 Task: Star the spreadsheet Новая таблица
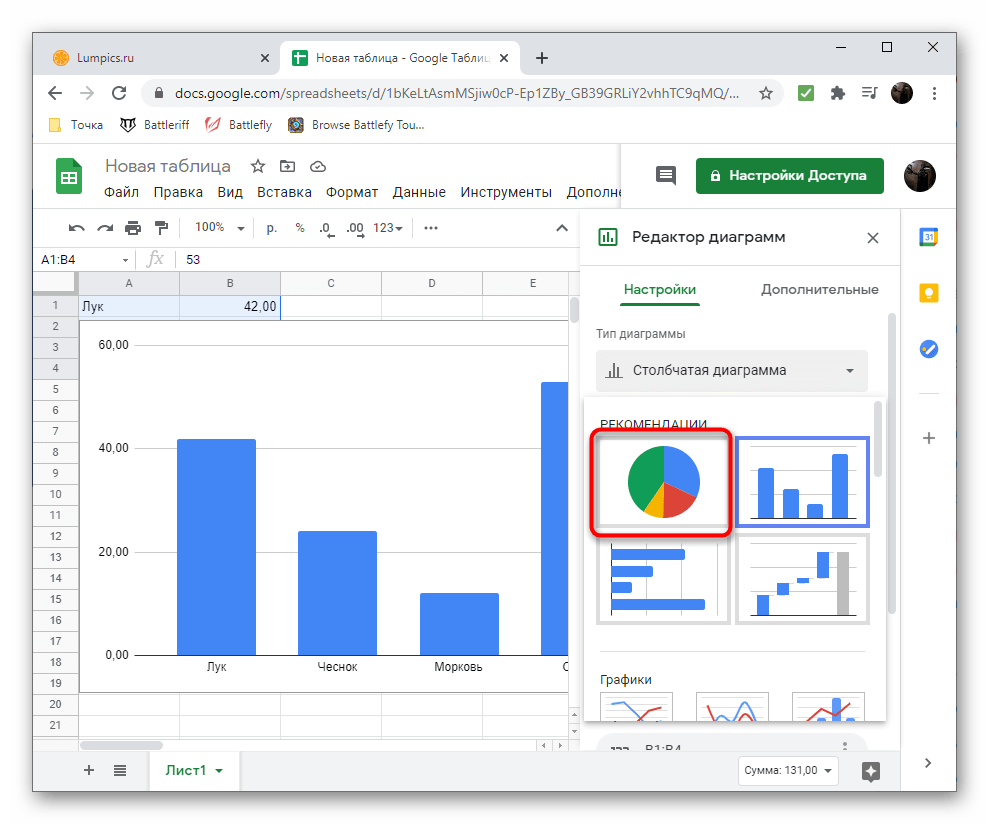point(257,166)
